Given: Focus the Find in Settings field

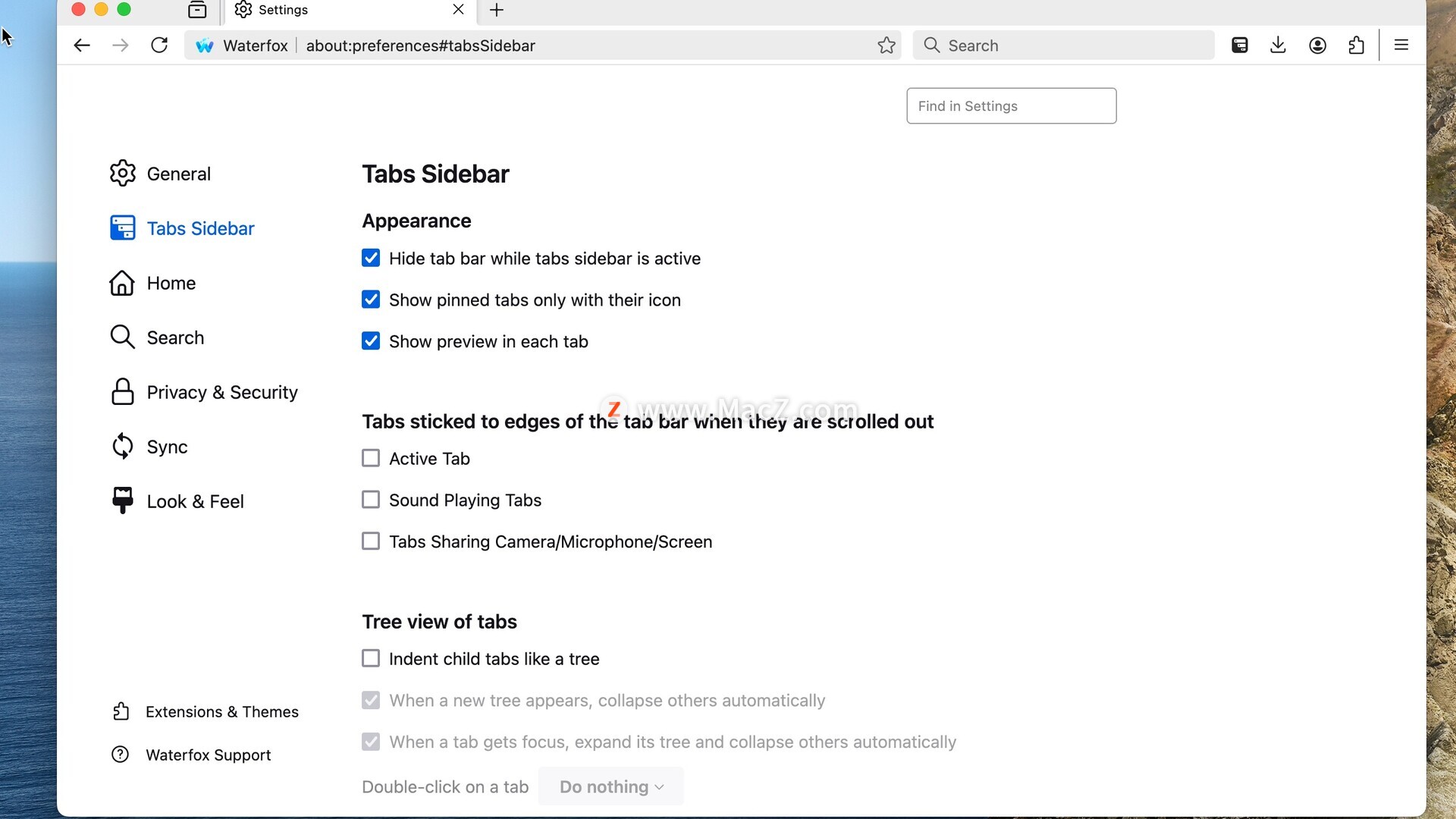Looking at the screenshot, I should 1011,106.
